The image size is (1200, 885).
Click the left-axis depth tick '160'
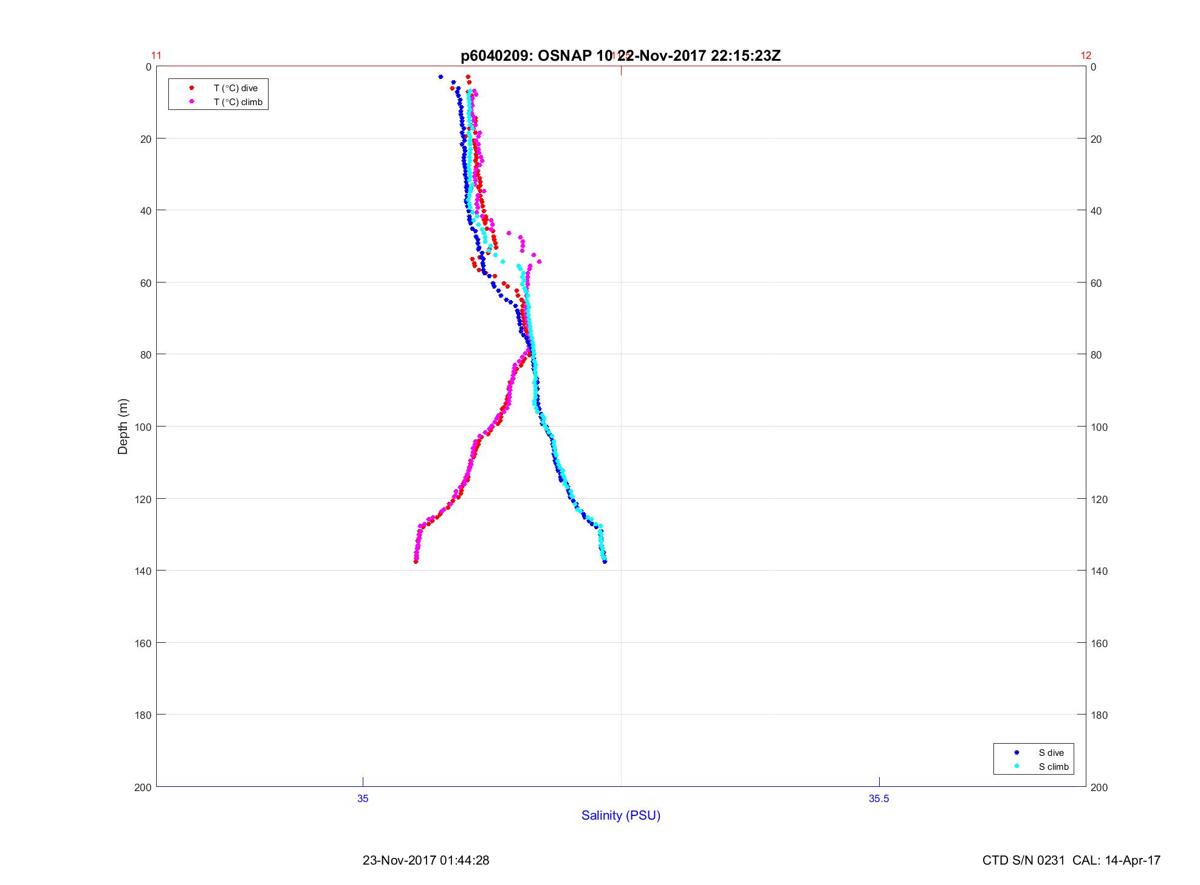[x=143, y=643]
